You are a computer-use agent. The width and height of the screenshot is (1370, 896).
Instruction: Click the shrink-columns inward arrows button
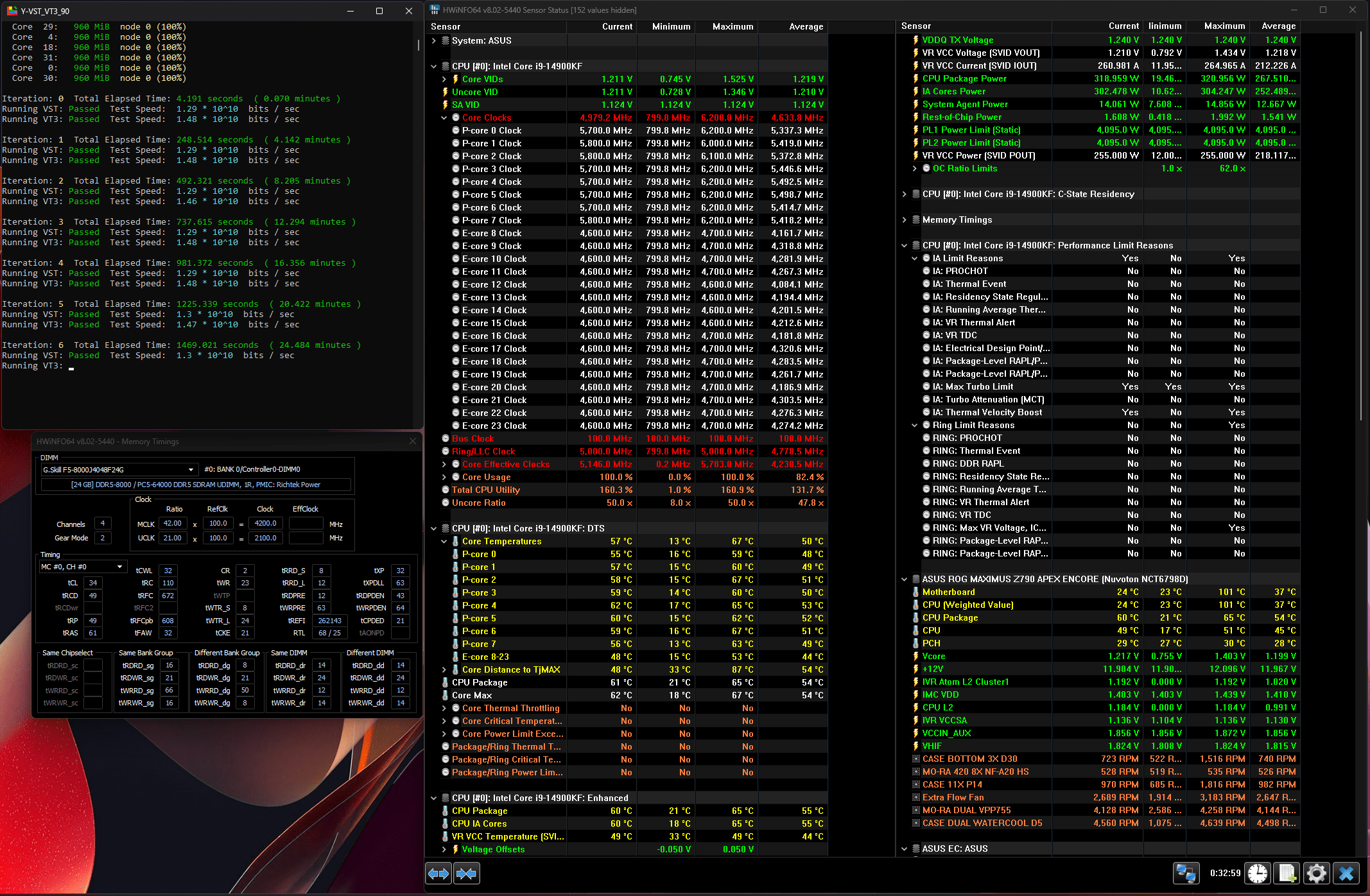467,874
